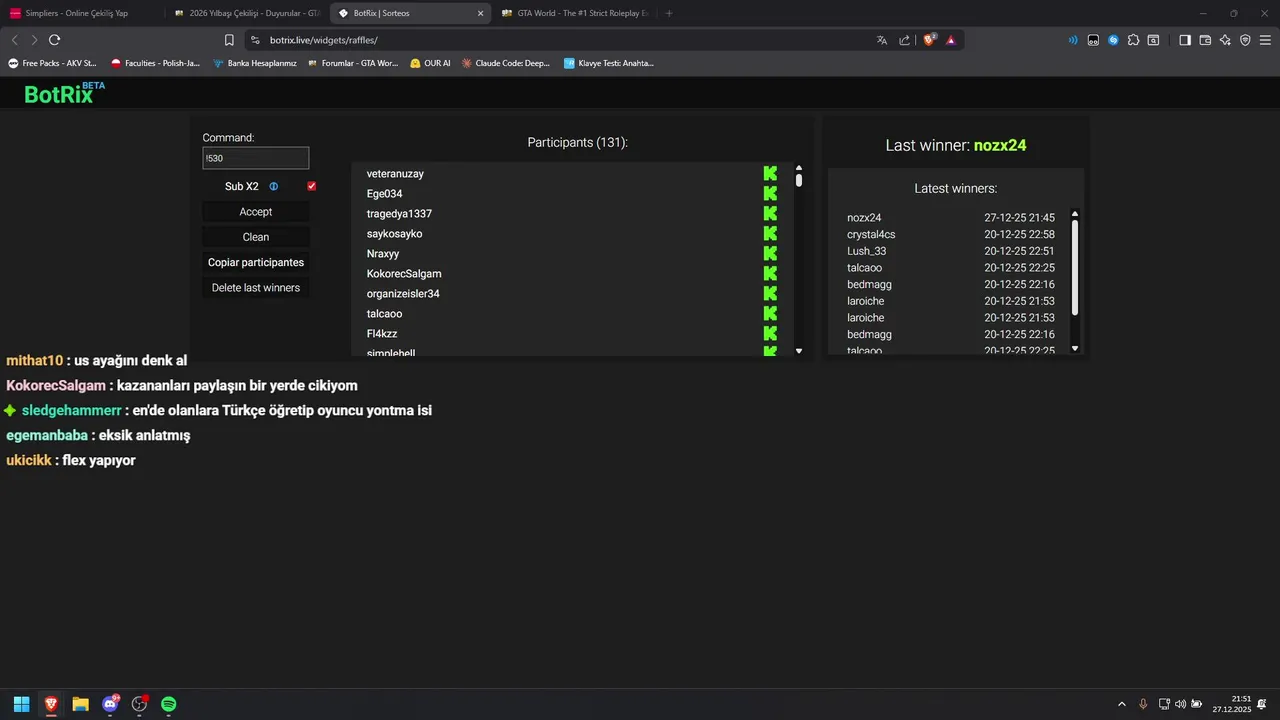The image size is (1280, 720).
Task: Open Spotify from the taskbar
Action: 169,704
